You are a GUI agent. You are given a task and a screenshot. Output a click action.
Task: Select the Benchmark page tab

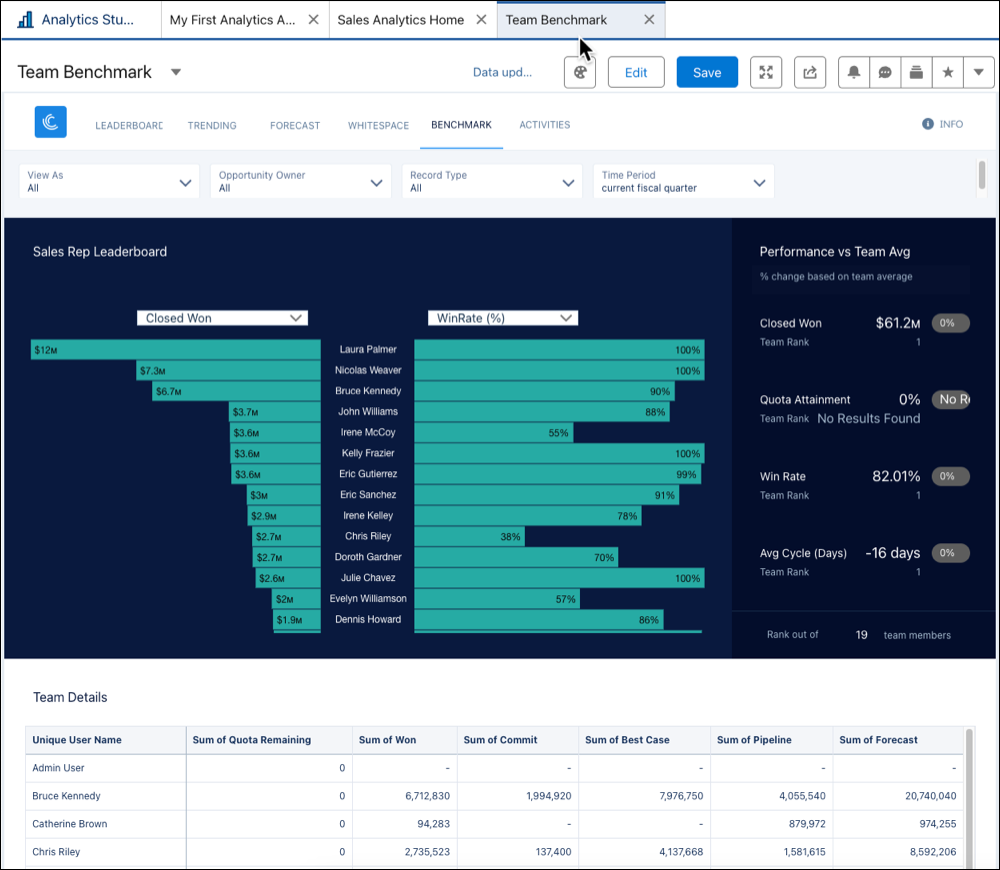click(461, 125)
